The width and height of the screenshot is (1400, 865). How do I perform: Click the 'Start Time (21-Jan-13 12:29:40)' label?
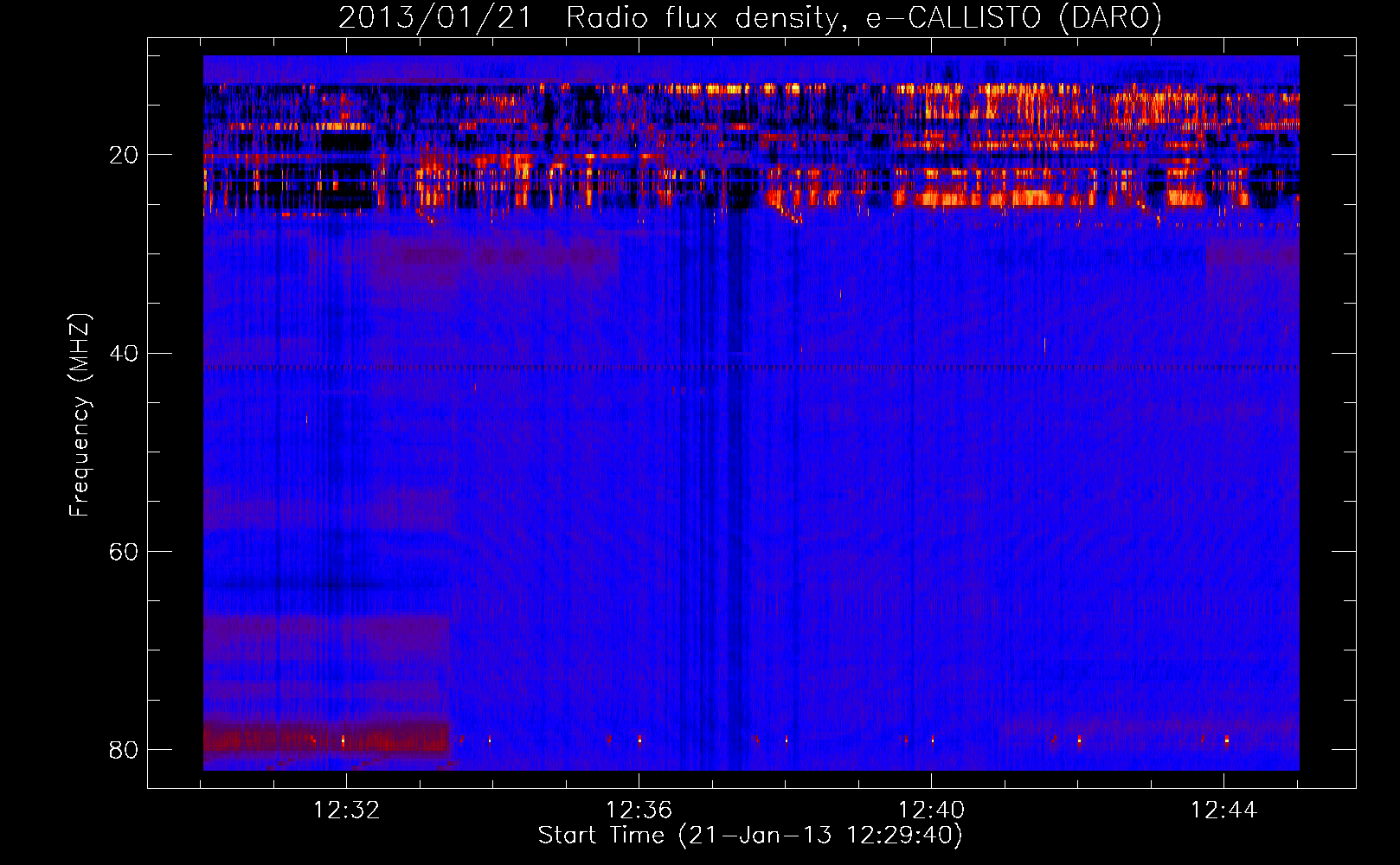point(750,836)
